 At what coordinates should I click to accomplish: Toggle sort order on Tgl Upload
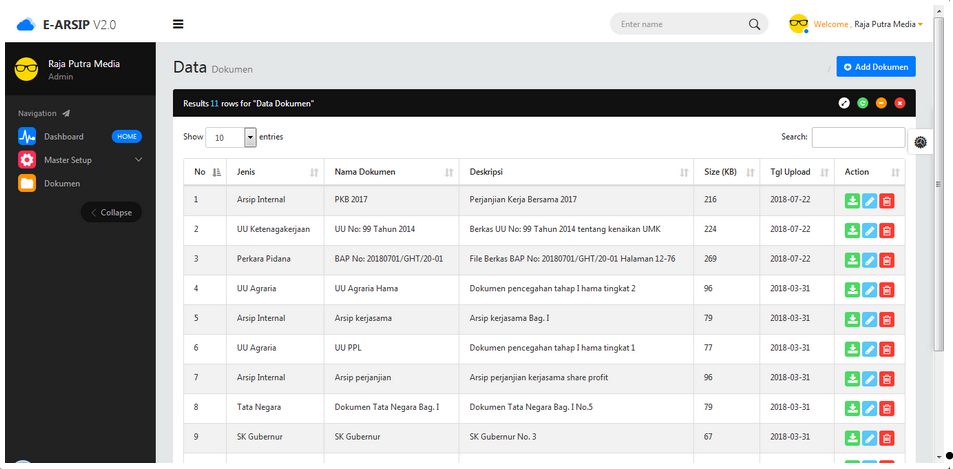[x=797, y=172]
